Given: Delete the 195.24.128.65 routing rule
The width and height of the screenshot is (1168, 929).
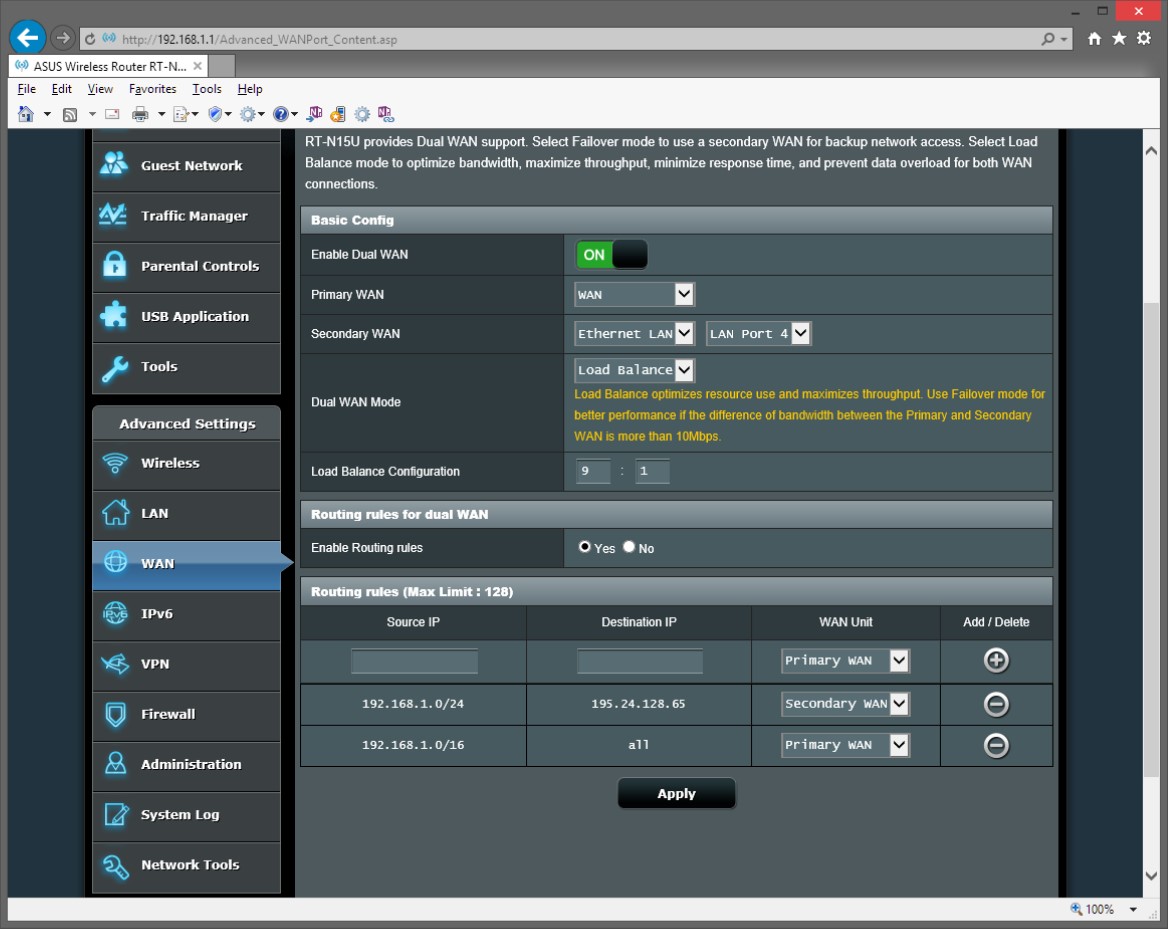Looking at the screenshot, I should pyautogui.click(x=996, y=704).
